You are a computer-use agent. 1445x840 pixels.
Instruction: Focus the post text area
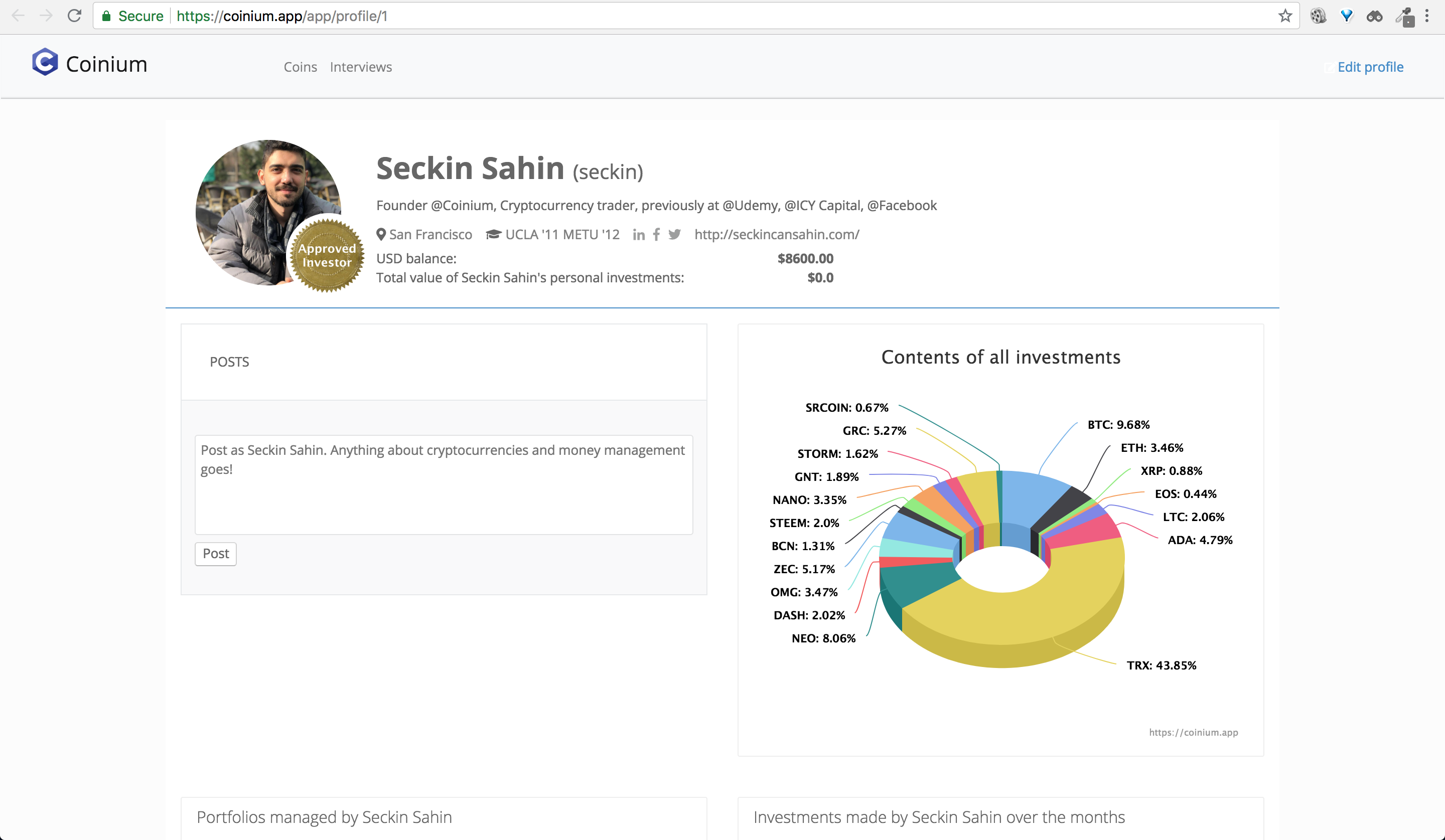443,485
